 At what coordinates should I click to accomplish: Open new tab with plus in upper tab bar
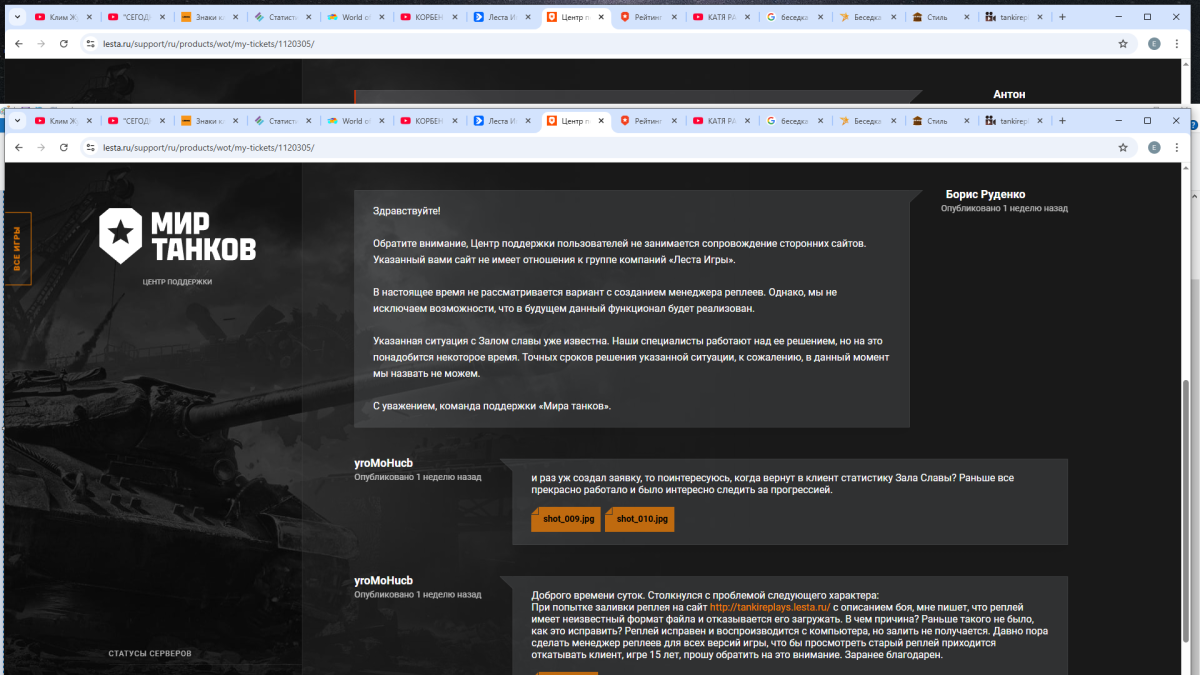coord(1062,17)
